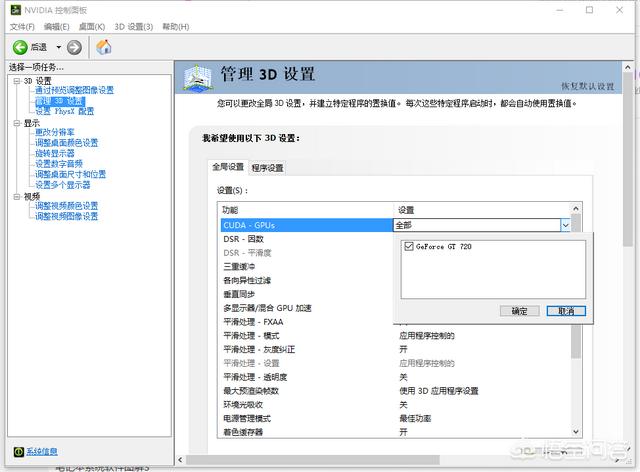
Task: Open the 系统信息 link
Action: [41, 452]
